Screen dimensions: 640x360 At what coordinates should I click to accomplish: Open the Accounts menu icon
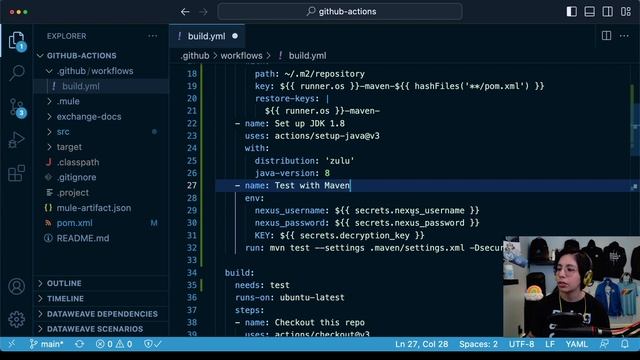point(16,287)
